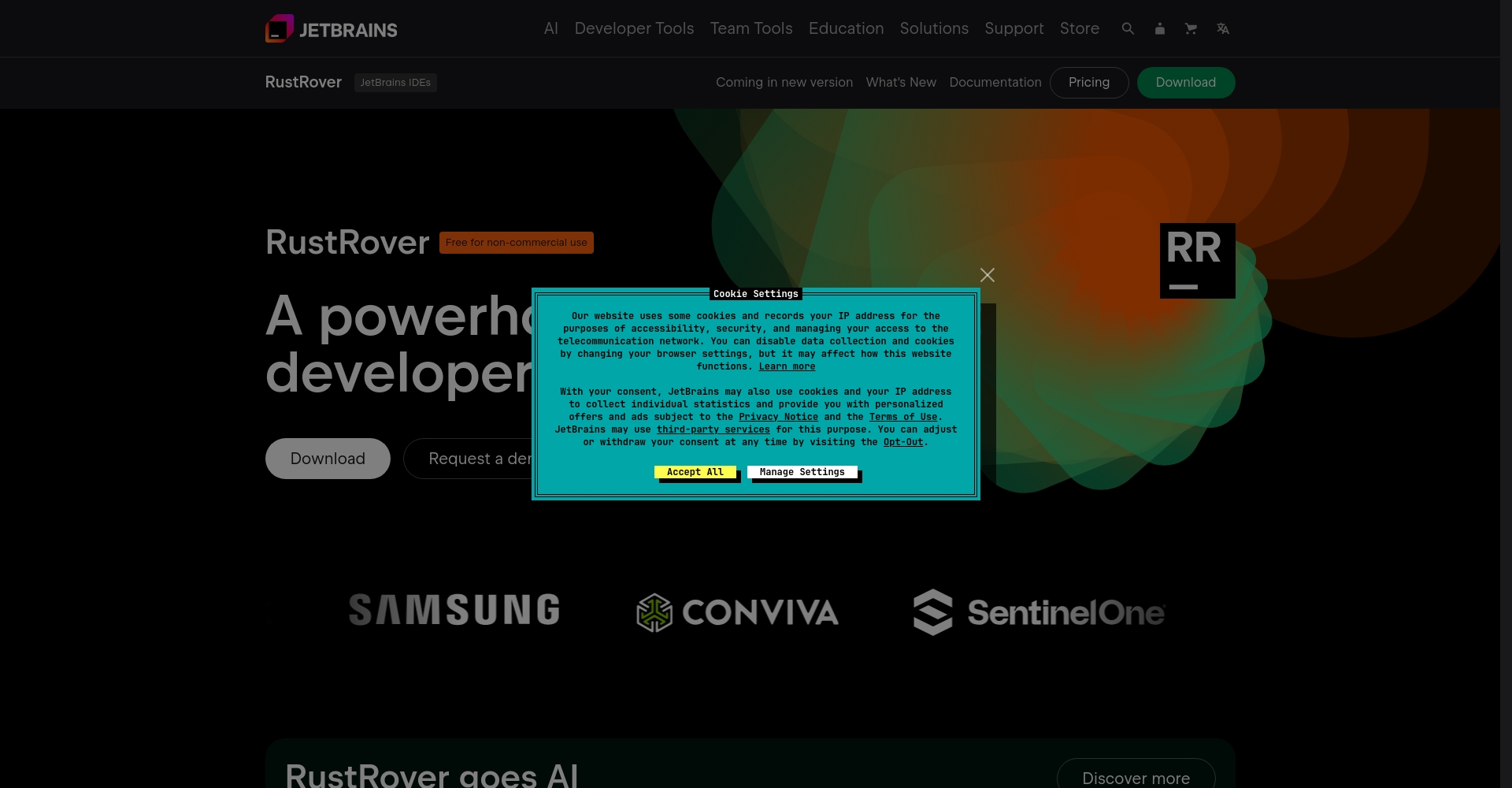This screenshot has width=1512, height=788.
Task: Open the Privacy Notice link
Action: (778, 417)
